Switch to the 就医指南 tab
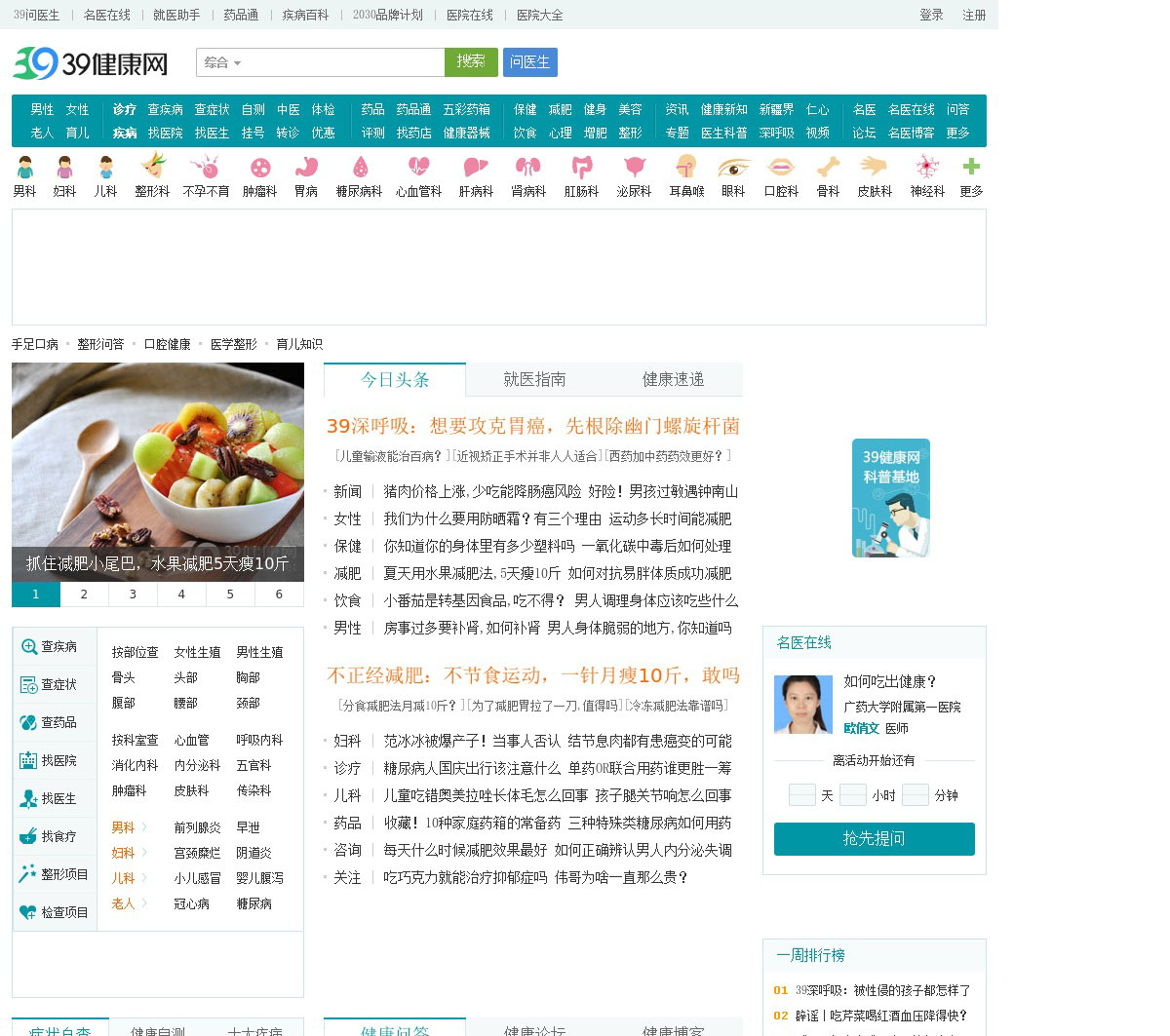The width and height of the screenshot is (1170, 1036). [x=534, y=380]
